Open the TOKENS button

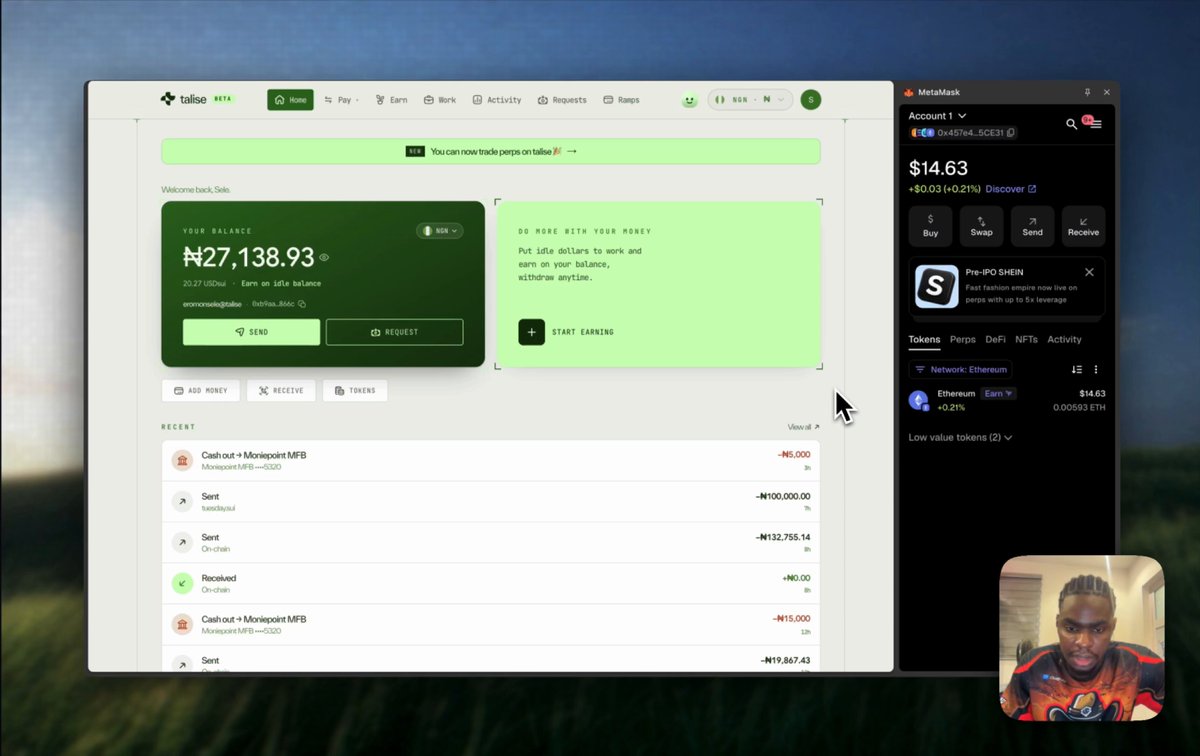click(355, 391)
